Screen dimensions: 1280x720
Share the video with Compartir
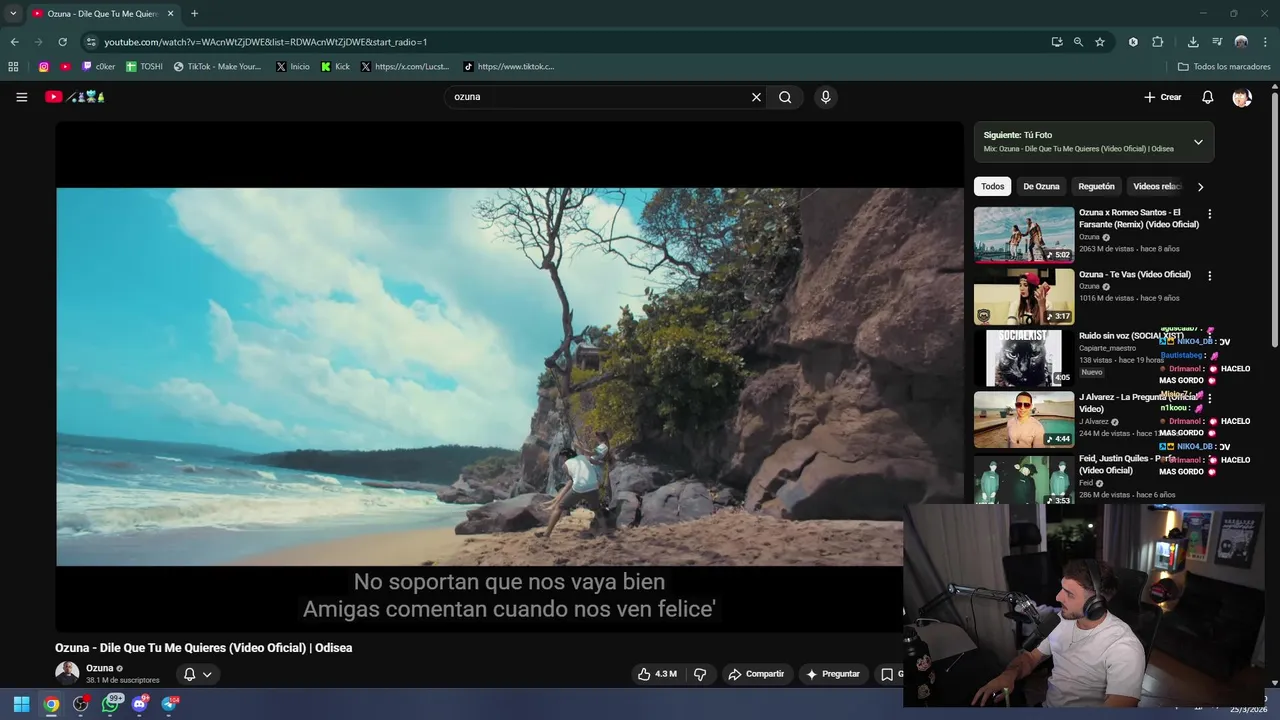point(756,674)
